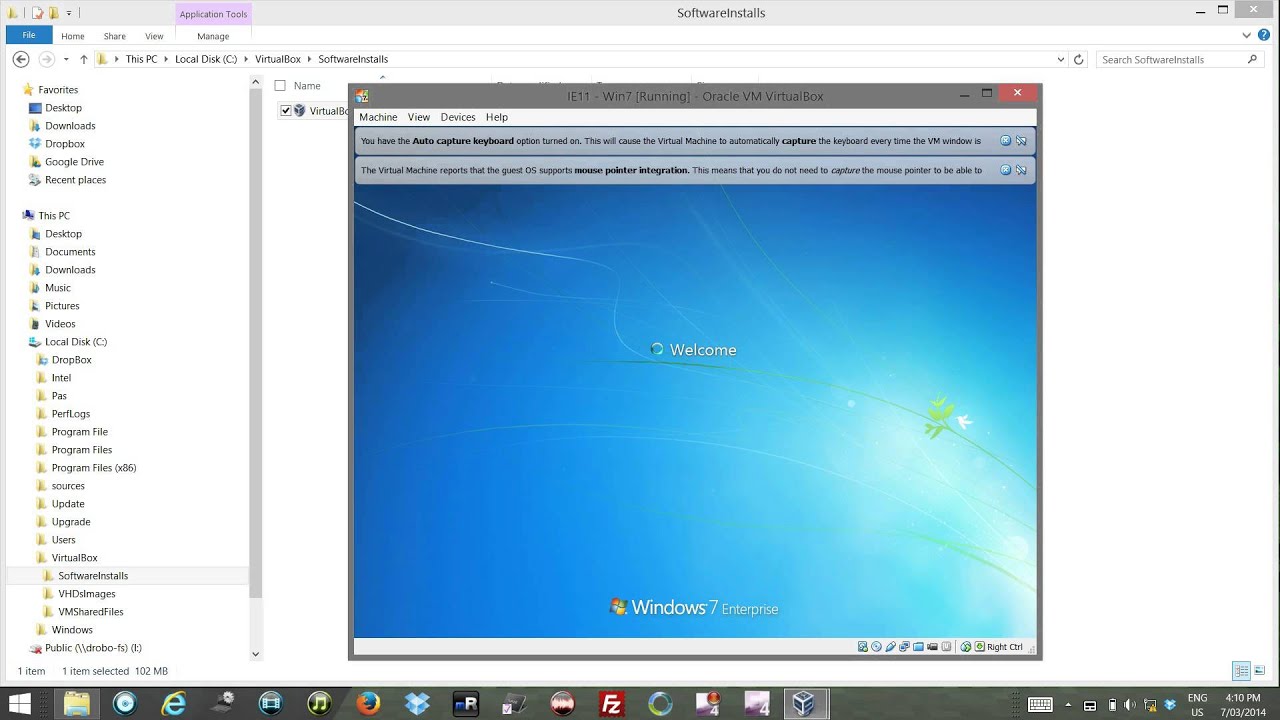
Task: Refresh the SoftwareInstalls folder view
Action: 1078,59
